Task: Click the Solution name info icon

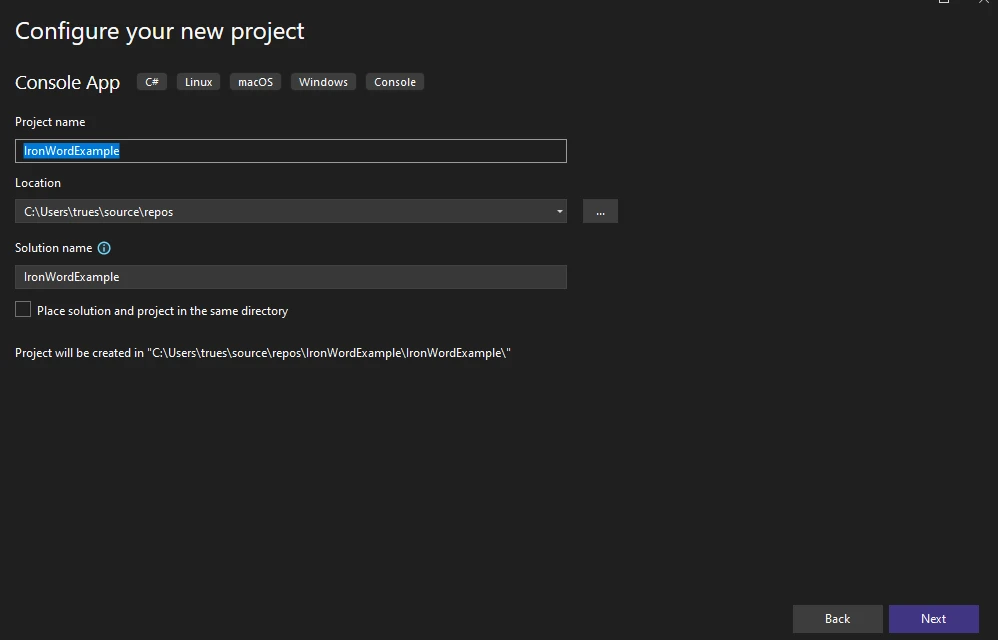Action: pyautogui.click(x=104, y=248)
